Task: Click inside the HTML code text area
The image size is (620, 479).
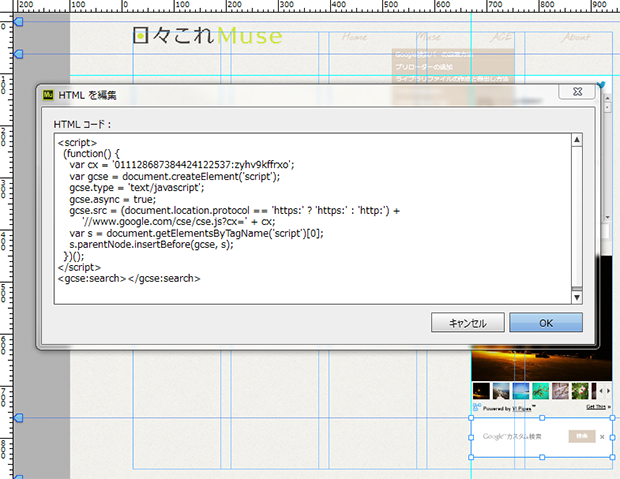Action: pos(312,219)
